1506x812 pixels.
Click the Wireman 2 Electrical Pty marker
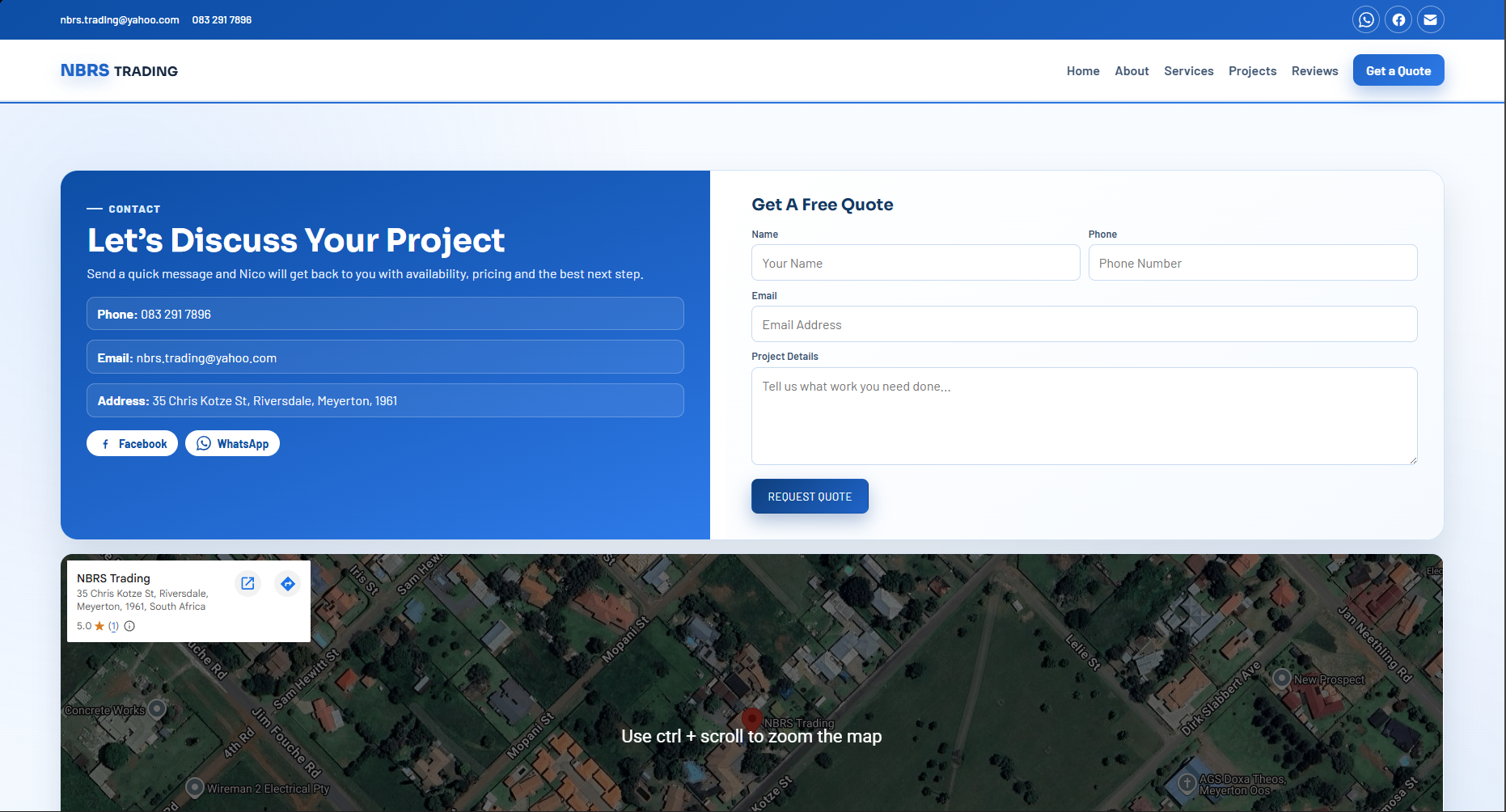(194, 787)
